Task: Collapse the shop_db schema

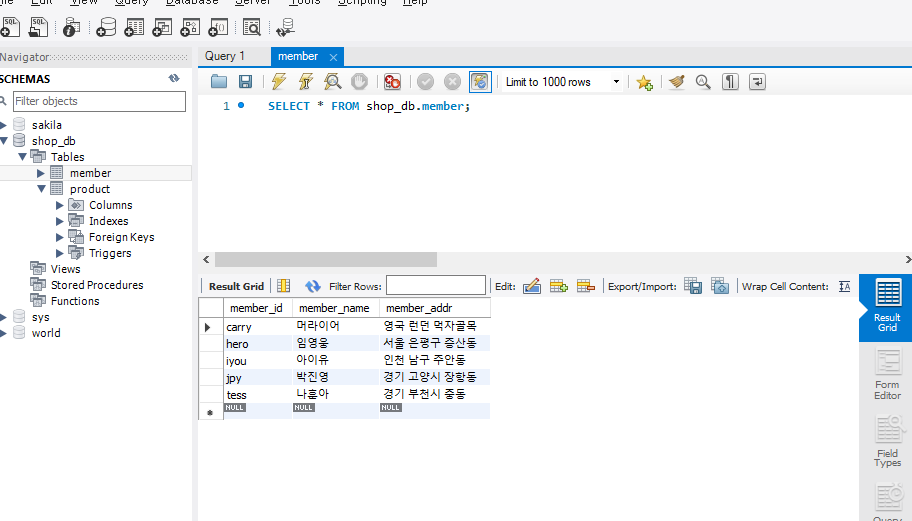Action: 4,141
